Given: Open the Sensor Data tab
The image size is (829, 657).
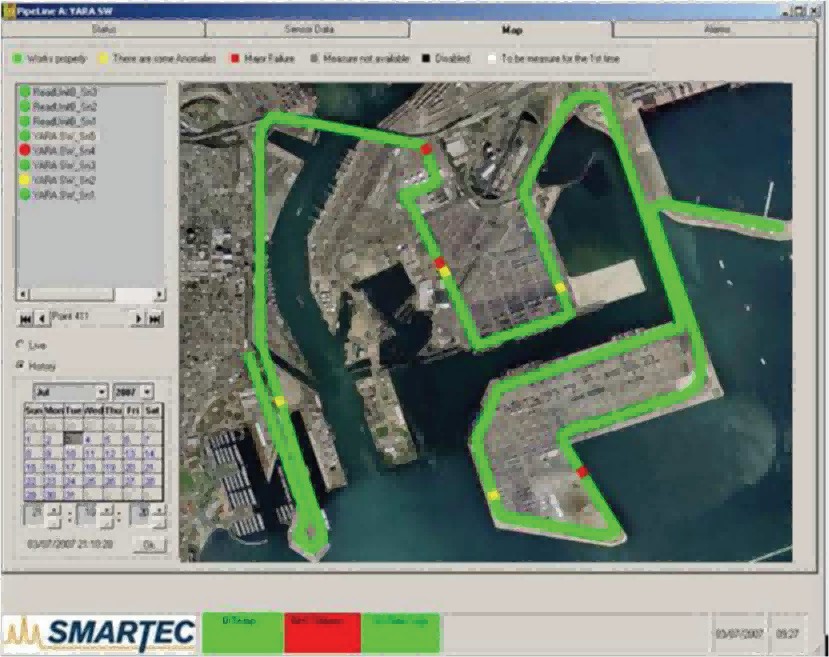Looking at the screenshot, I should tap(308, 30).
